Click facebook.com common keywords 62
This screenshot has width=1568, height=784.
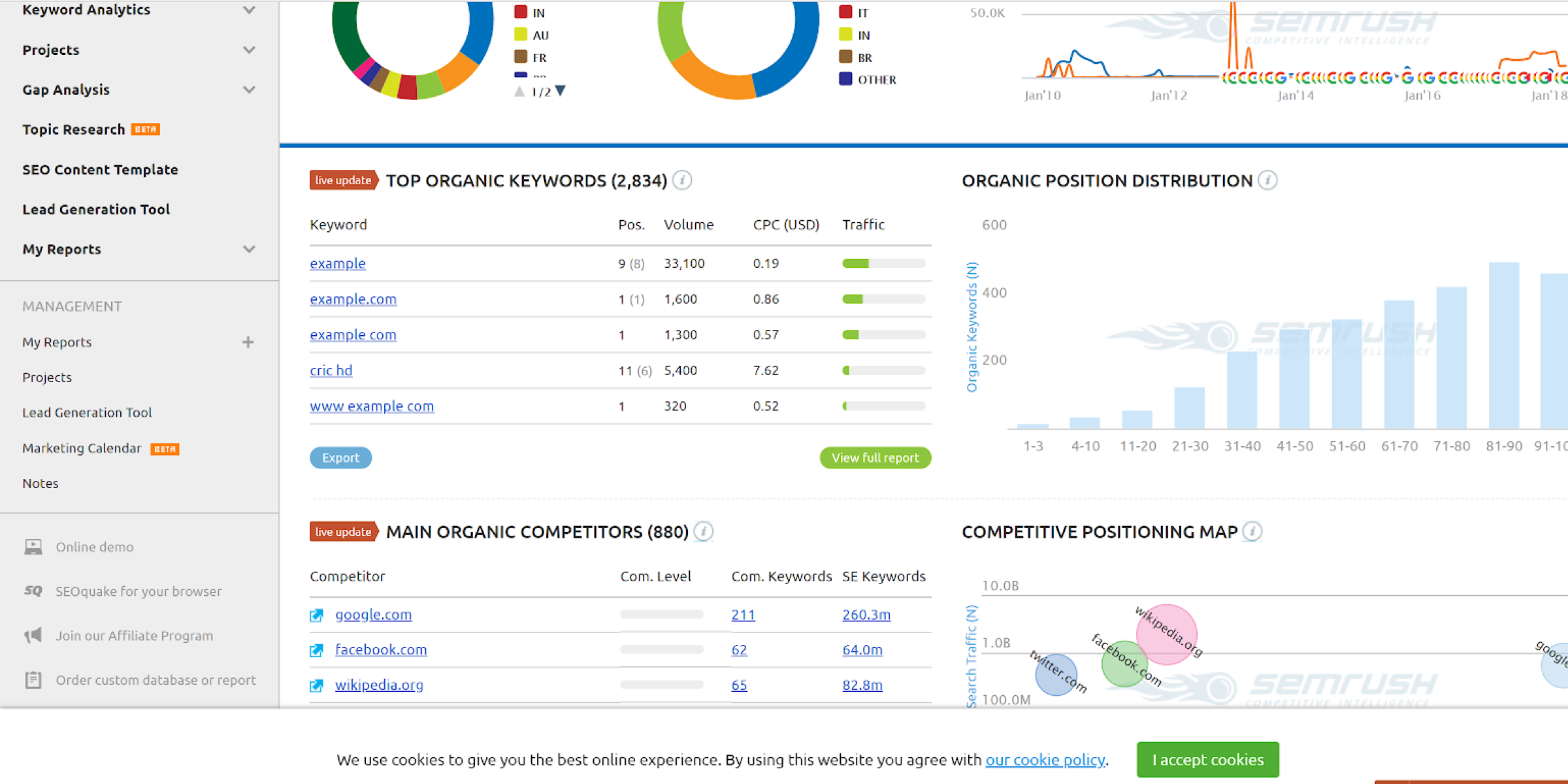739,650
